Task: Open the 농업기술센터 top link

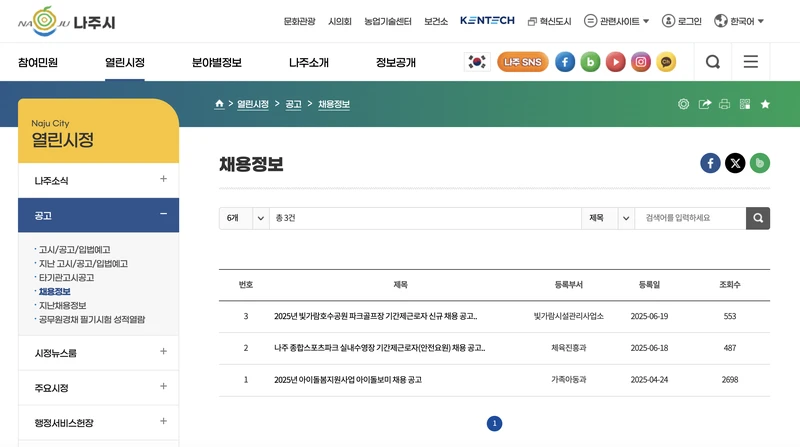Action: [x=388, y=21]
